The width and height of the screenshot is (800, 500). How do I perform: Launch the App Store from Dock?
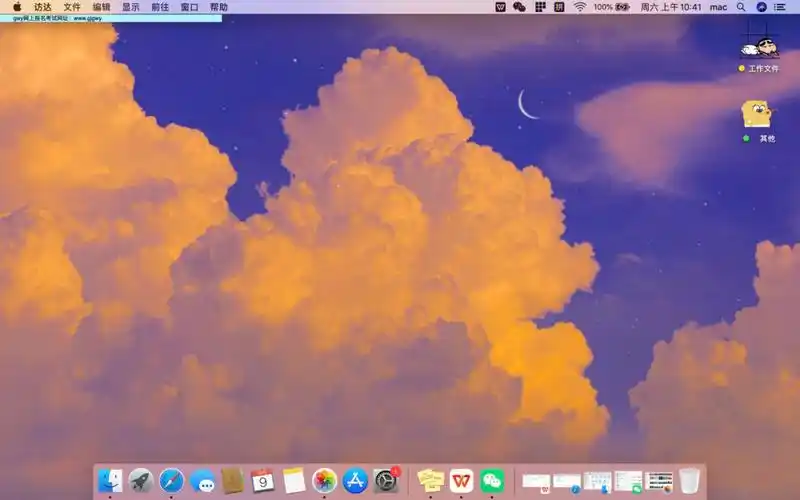point(355,481)
